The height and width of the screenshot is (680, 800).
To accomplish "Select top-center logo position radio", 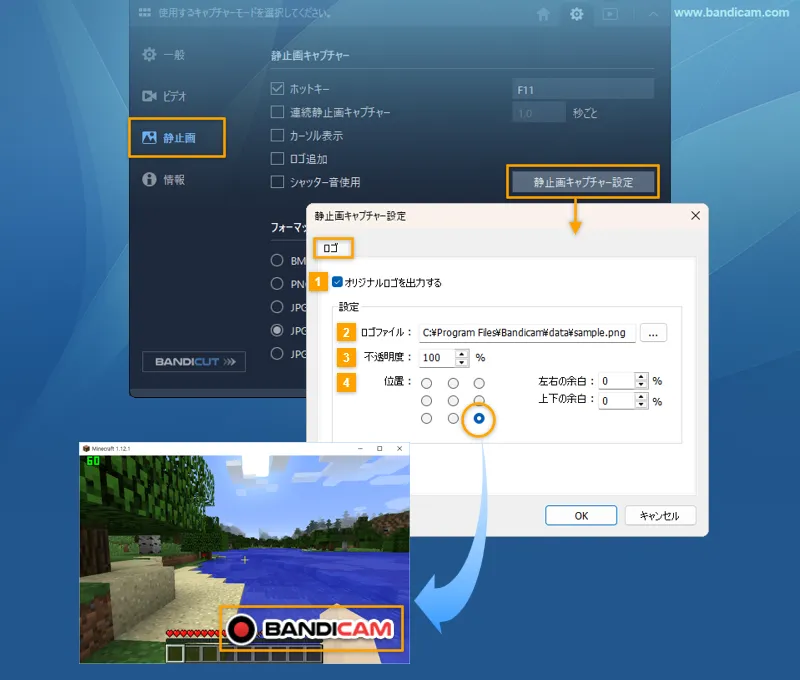I will (x=453, y=383).
